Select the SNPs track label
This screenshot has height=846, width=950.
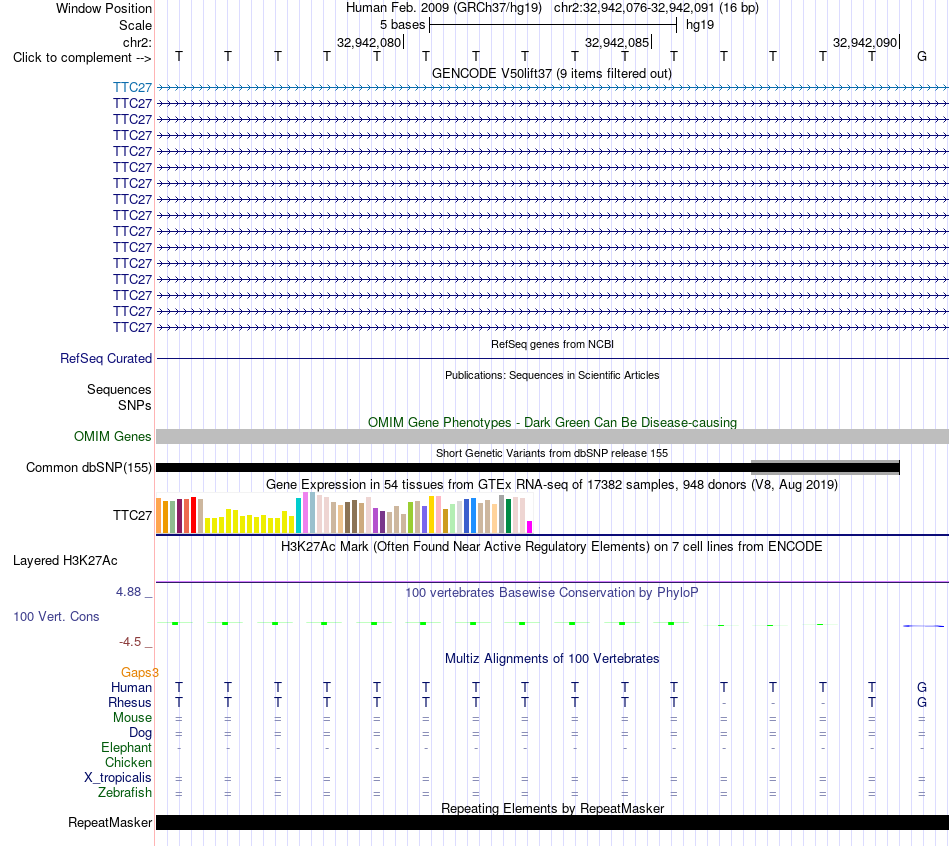click(135, 405)
